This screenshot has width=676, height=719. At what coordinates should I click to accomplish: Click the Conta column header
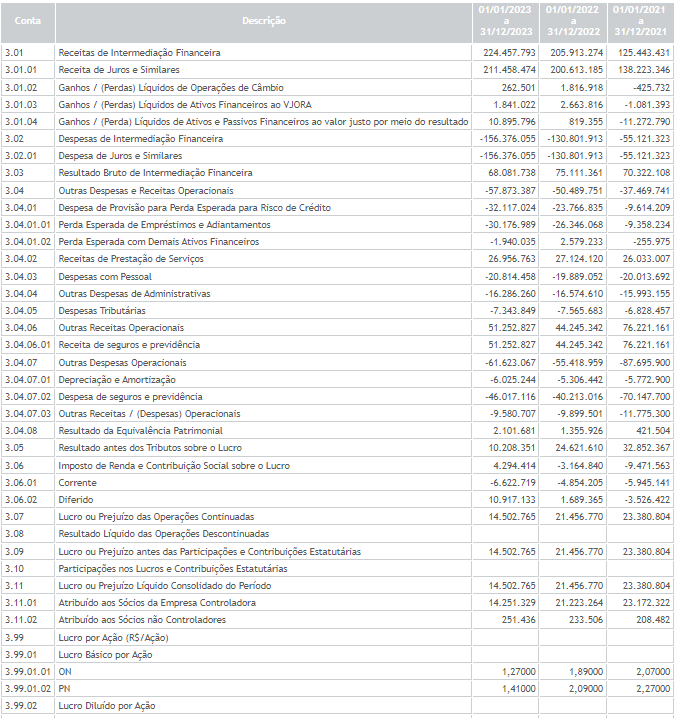[x=28, y=21]
